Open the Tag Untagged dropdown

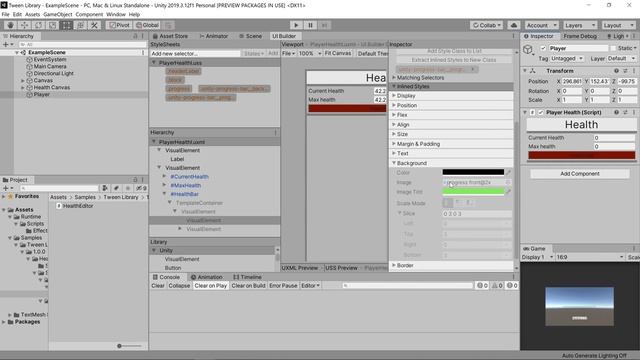pos(567,58)
